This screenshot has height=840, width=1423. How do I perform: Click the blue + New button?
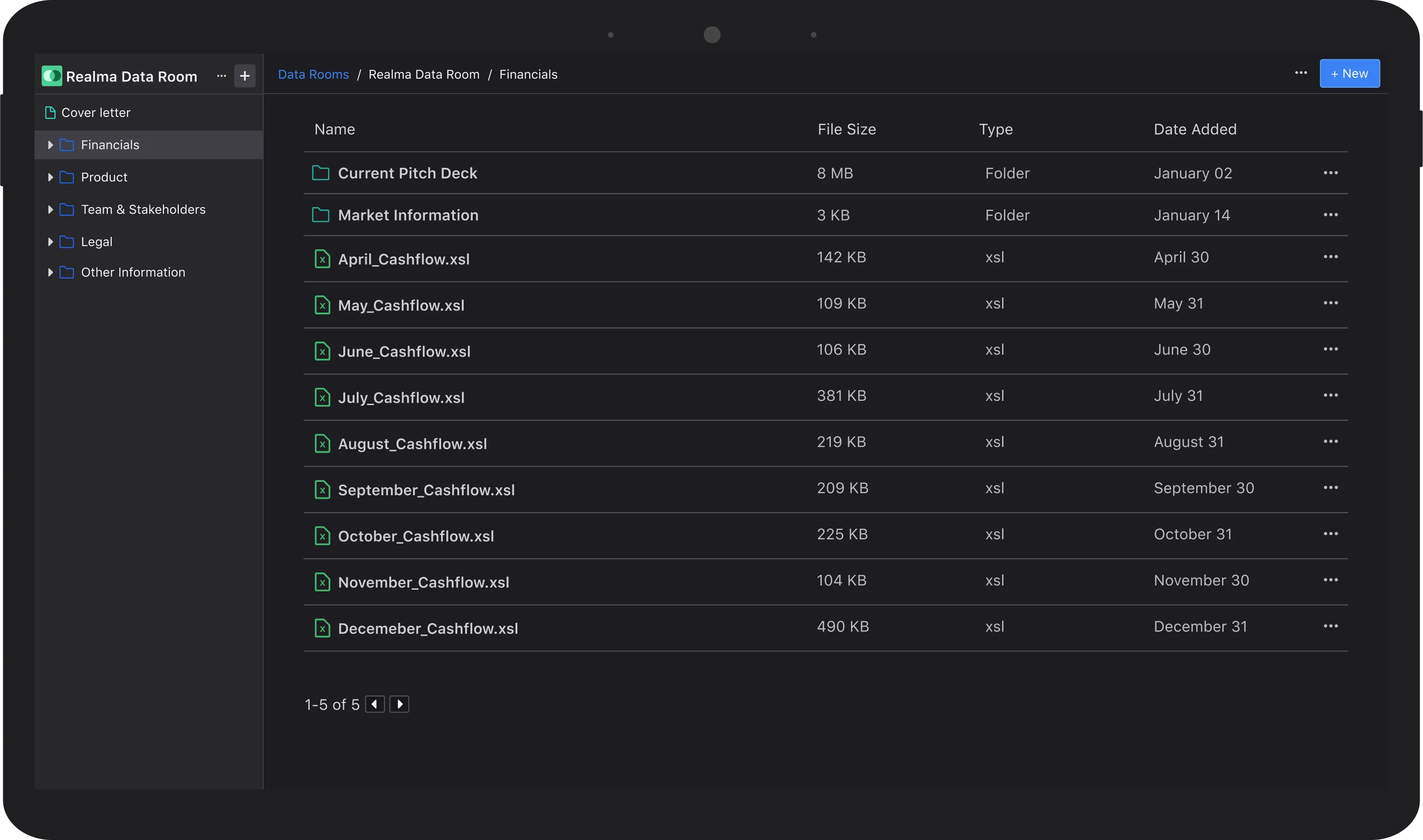click(1350, 73)
